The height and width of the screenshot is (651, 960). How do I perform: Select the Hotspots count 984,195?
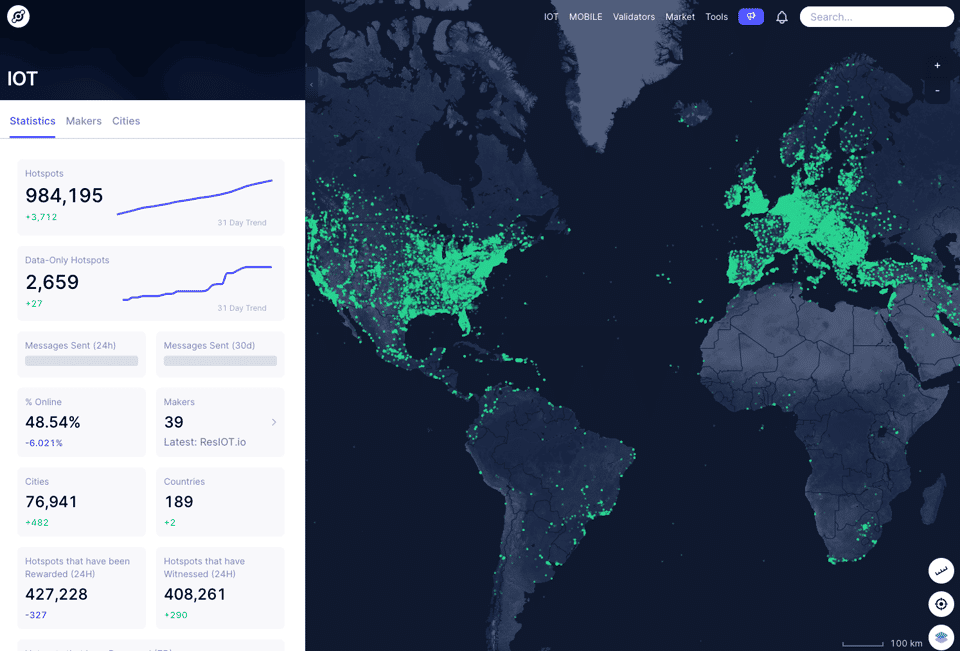pos(64,195)
